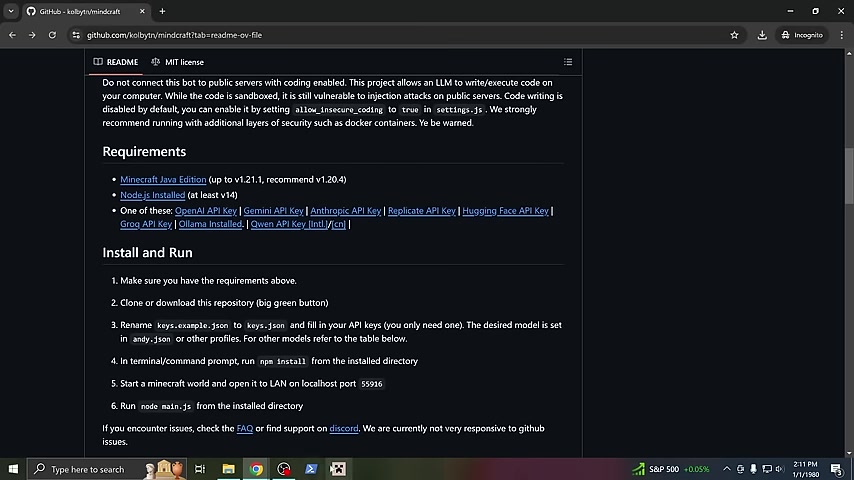Open the Qwen [cn] link
This screenshot has width=854, height=480.
click(338, 224)
